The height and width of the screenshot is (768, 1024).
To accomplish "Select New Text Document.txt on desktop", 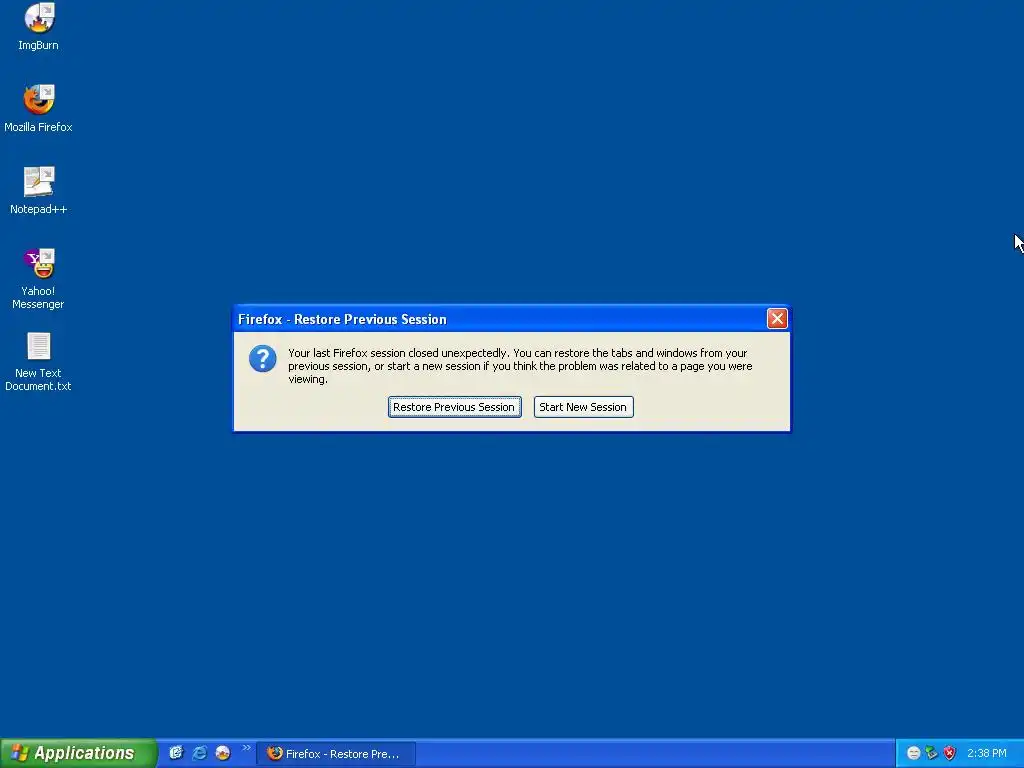I will pos(39,362).
